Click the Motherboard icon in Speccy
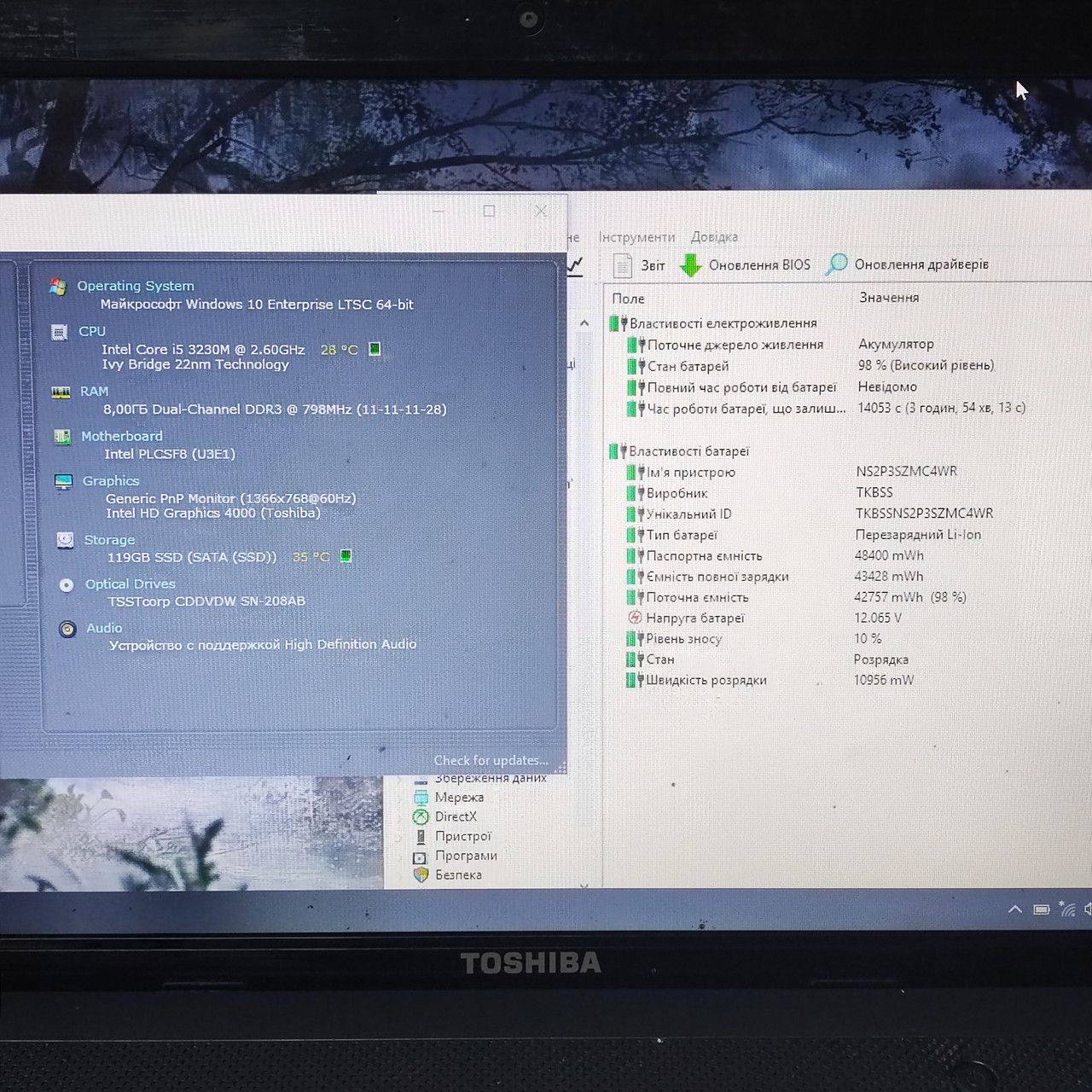 pos(62,437)
